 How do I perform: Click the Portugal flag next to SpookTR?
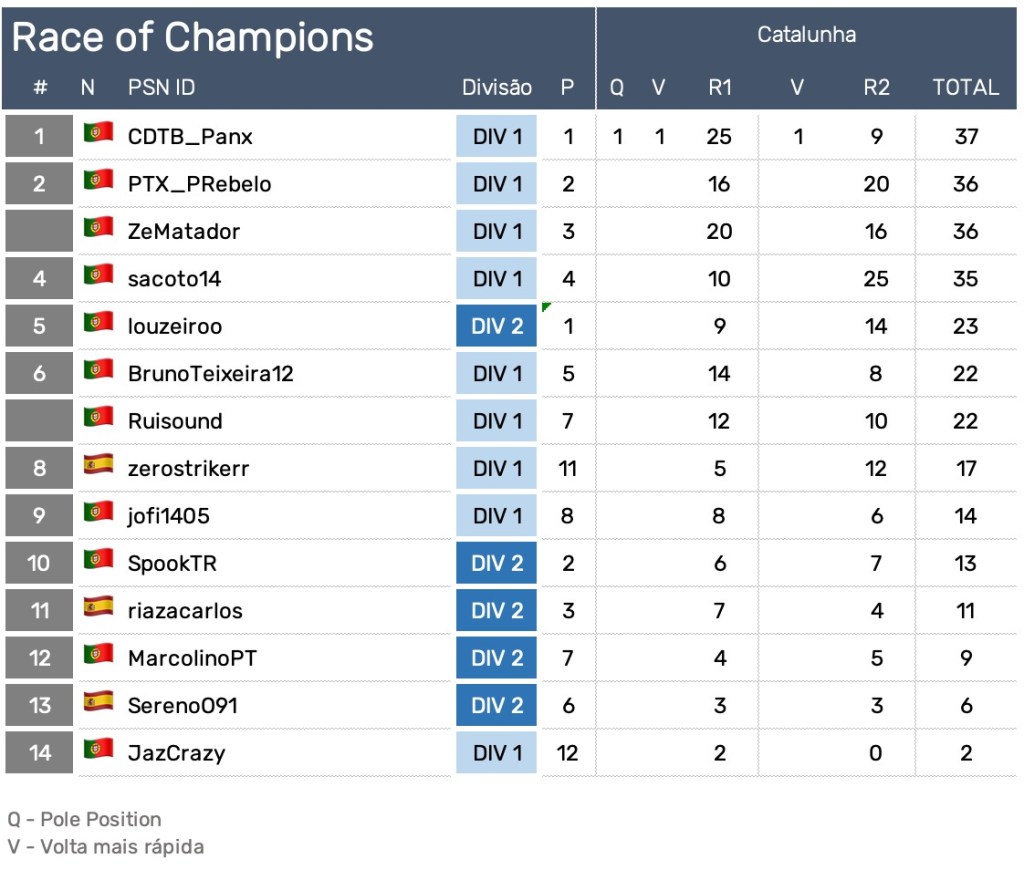tap(98, 559)
